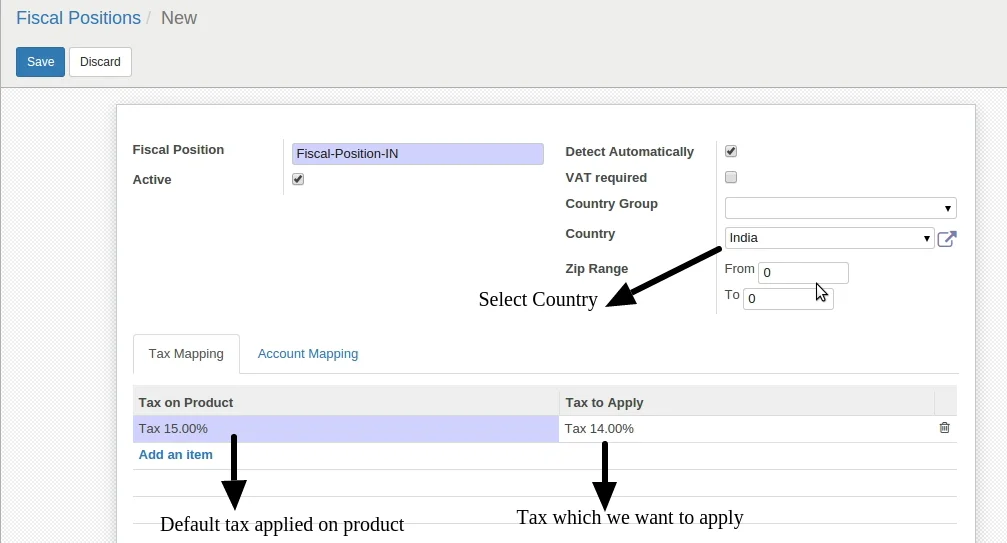
Task: Enable the VAT required checkbox
Action: click(731, 178)
